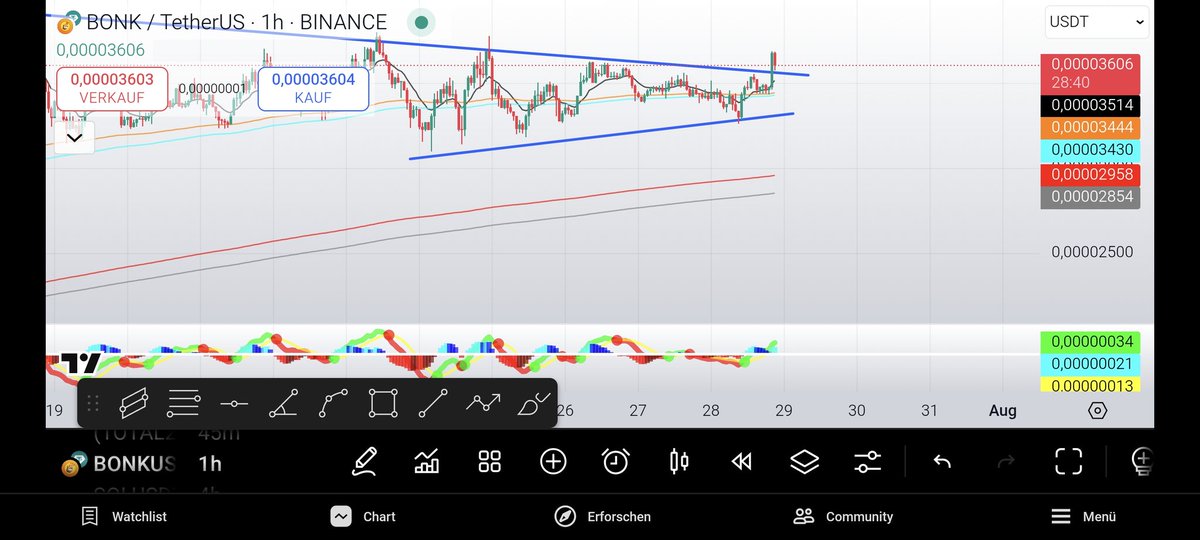
Task: Tap the lightbulb ideas icon
Action: click(1142, 461)
